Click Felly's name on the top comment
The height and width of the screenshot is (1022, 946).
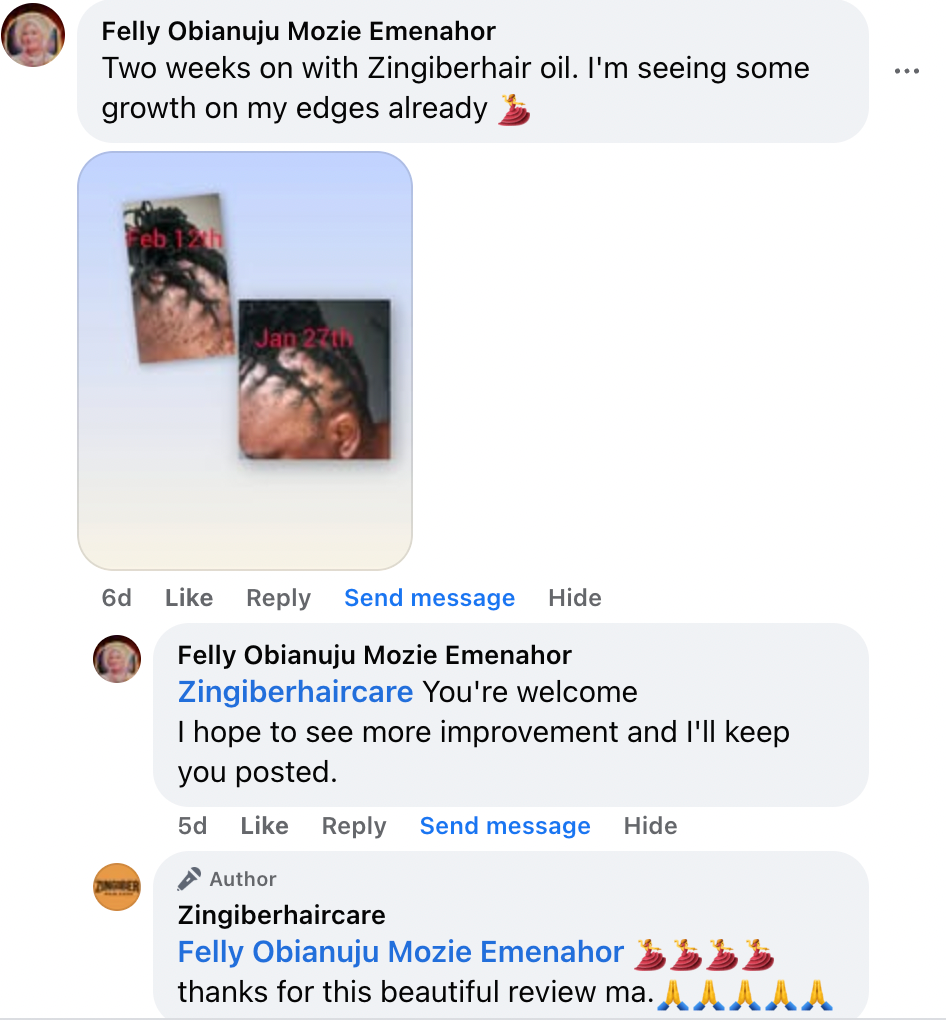(299, 31)
